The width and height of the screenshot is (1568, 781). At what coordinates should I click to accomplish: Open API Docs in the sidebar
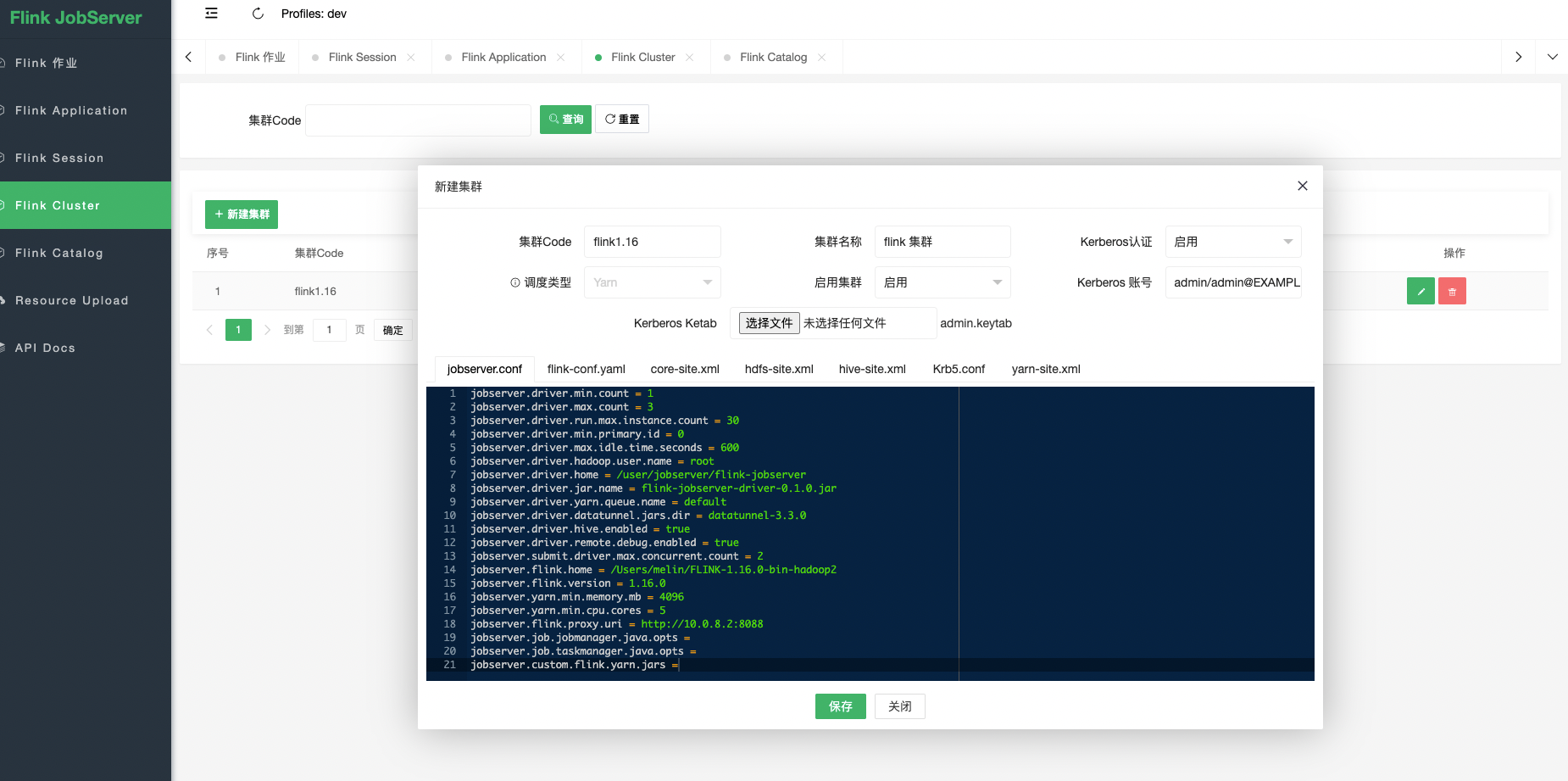[x=86, y=348]
